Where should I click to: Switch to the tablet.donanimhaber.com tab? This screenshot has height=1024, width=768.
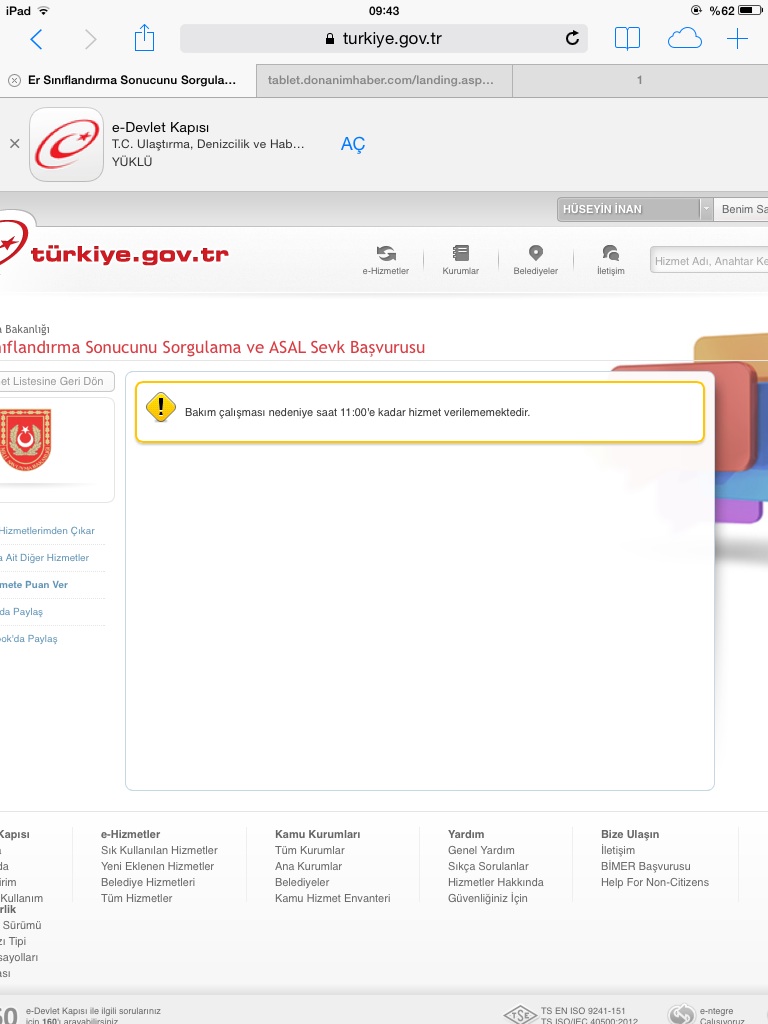click(x=384, y=80)
